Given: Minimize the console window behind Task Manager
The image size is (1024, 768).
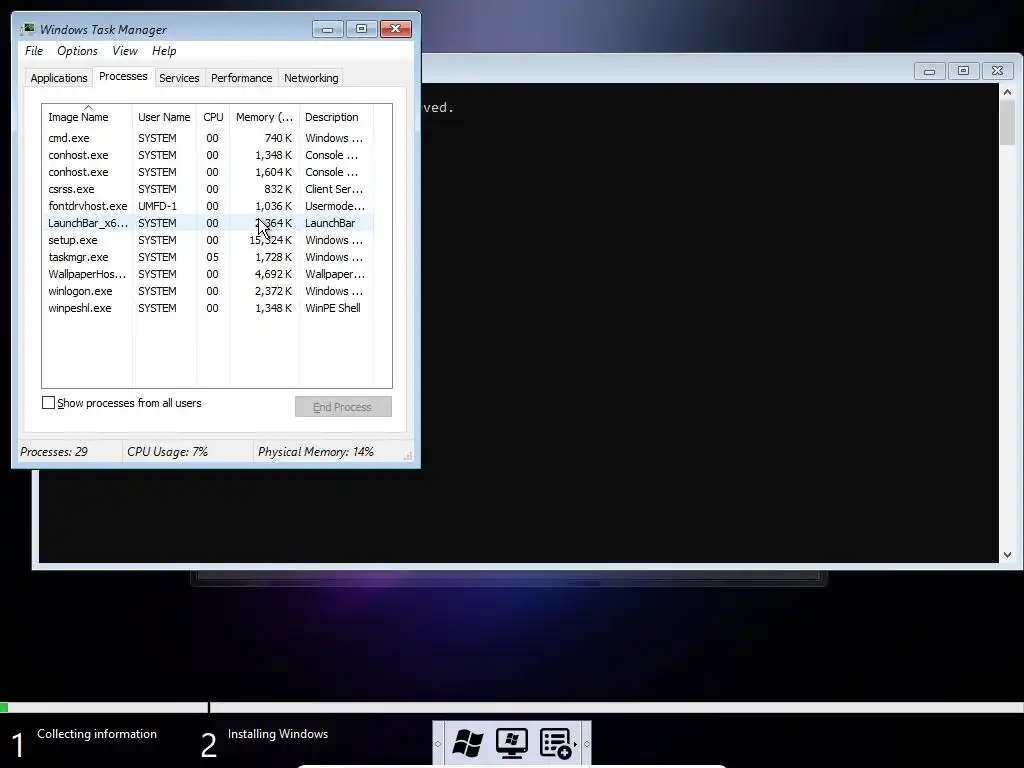Looking at the screenshot, I should click(x=929, y=71).
